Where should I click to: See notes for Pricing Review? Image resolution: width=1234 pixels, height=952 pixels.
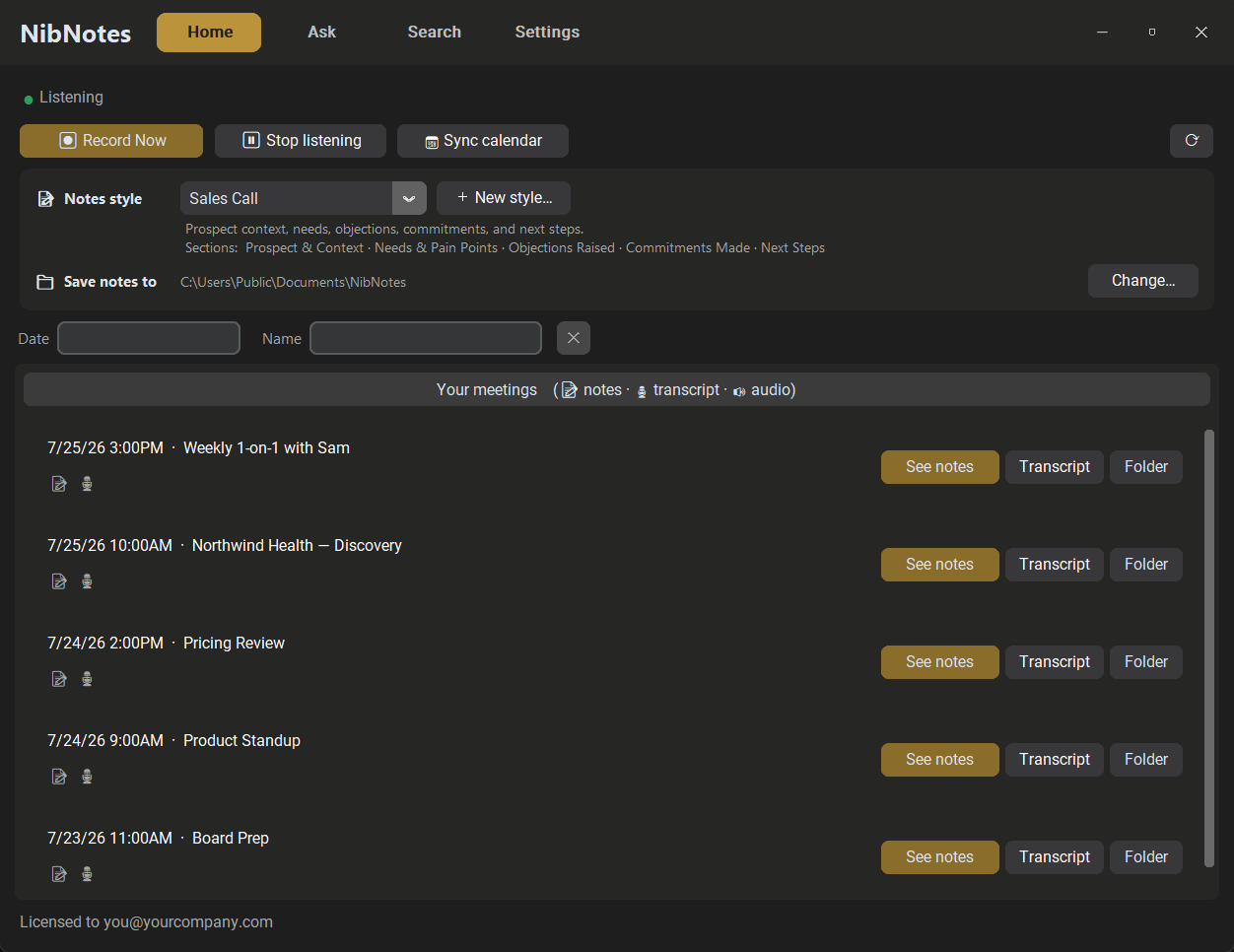(x=939, y=662)
